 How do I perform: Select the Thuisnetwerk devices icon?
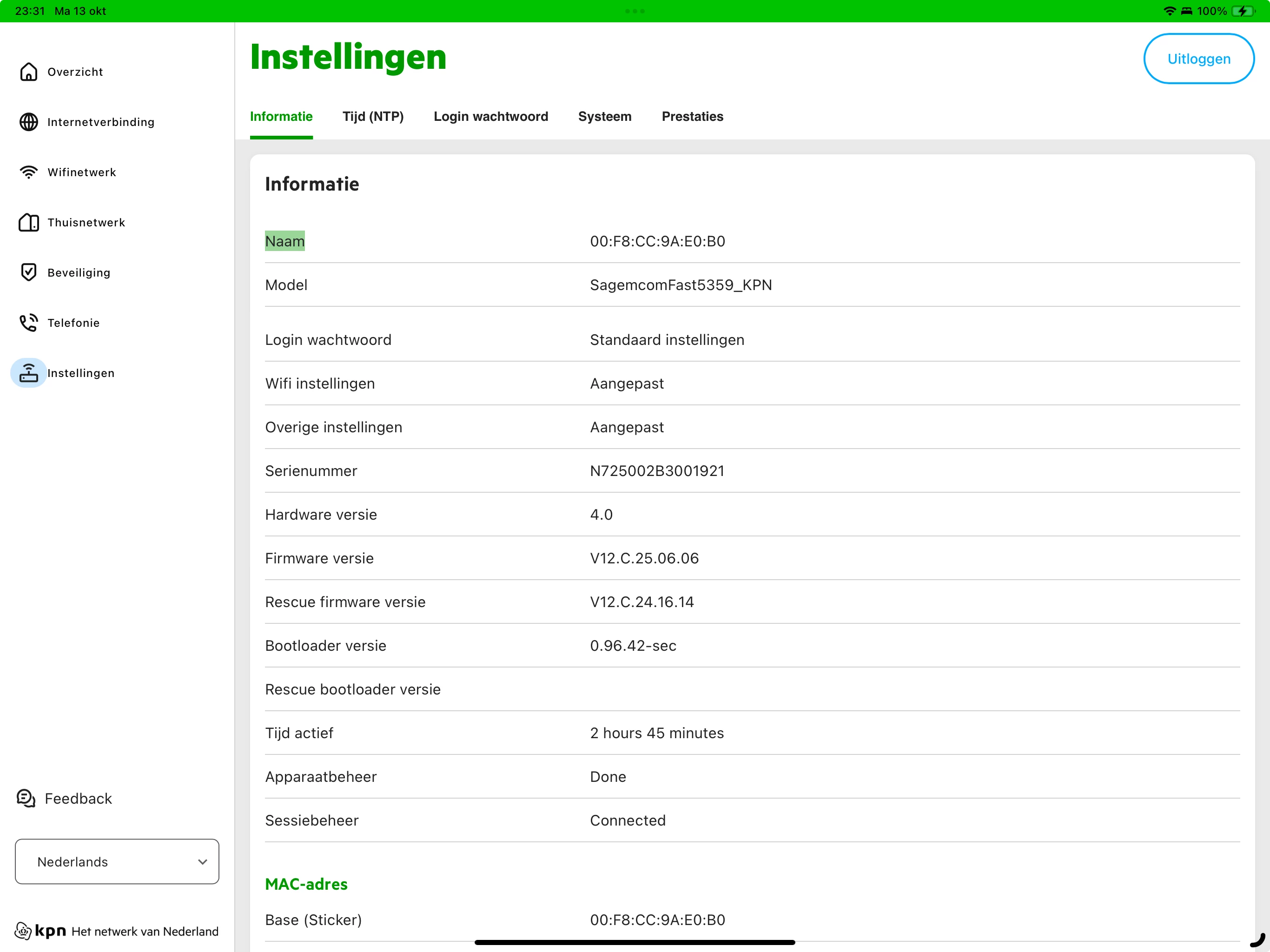coord(29,222)
